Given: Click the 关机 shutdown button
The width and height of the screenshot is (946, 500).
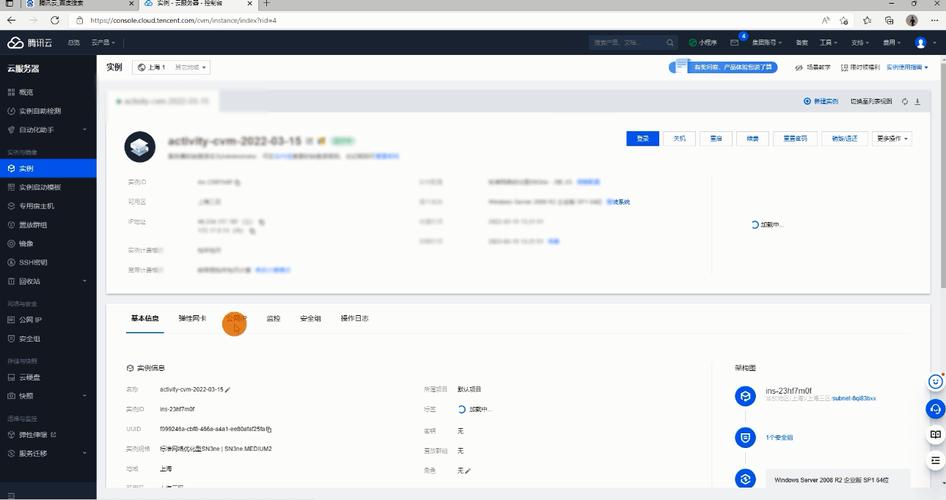Looking at the screenshot, I should click(679, 139).
